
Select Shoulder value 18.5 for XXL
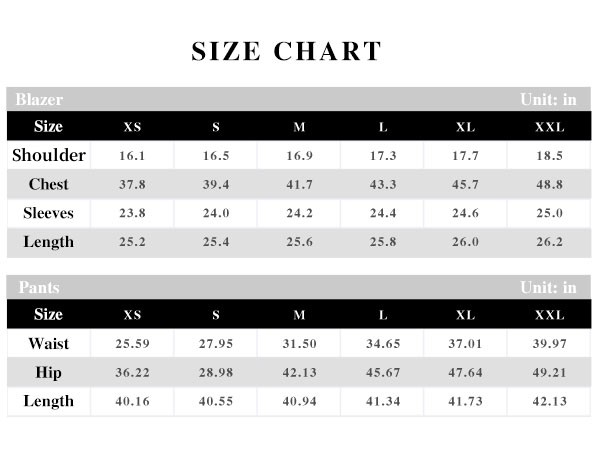click(x=549, y=156)
